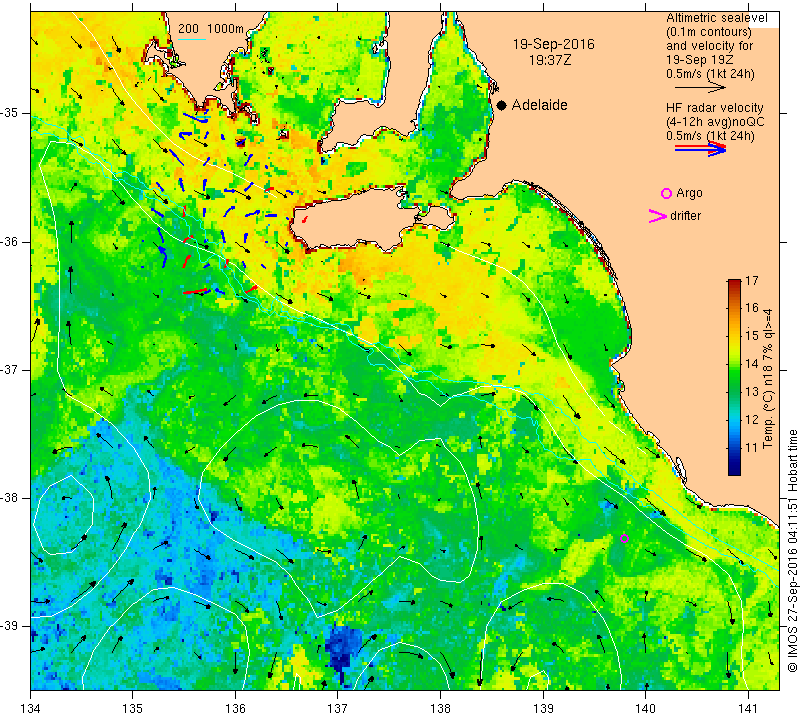Click the 'HF radar velocity' legend heading
The height and width of the screenshot is (720, 800).
[x=714, y=108]
